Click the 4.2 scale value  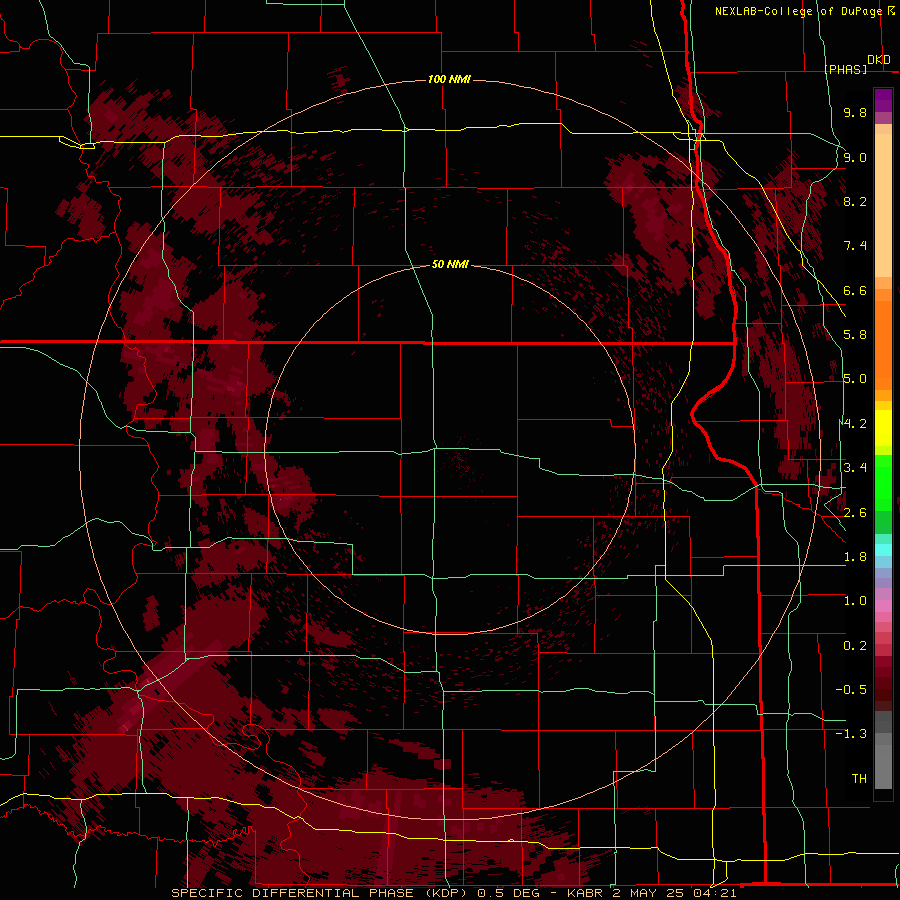(x=855, y=424)
